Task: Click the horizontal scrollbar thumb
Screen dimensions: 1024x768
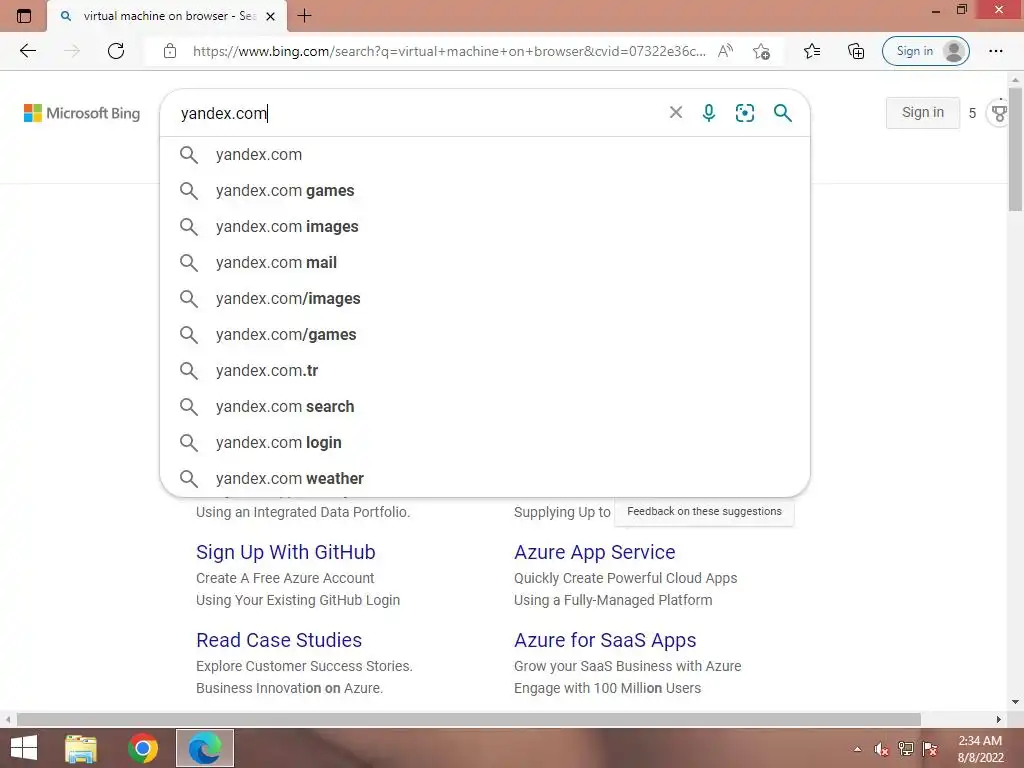Action: tap(469, 719)
